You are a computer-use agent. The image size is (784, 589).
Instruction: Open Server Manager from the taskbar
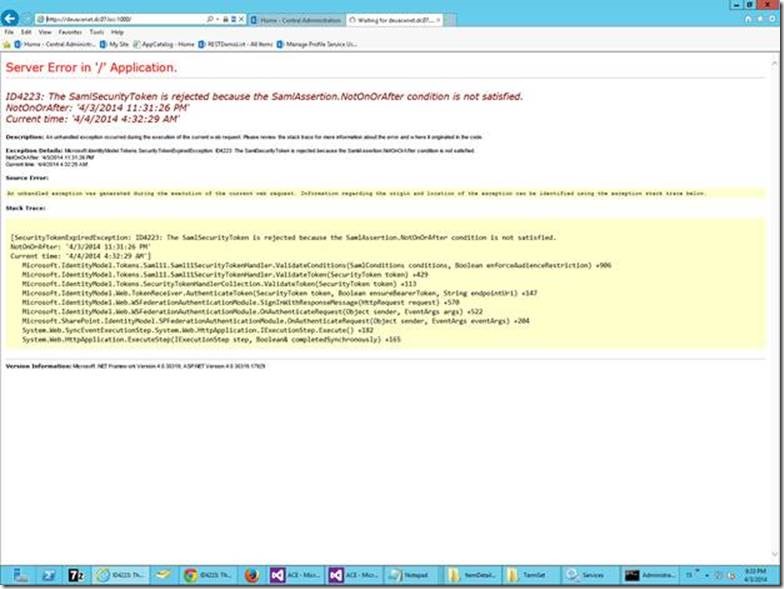tap(20, 576)
